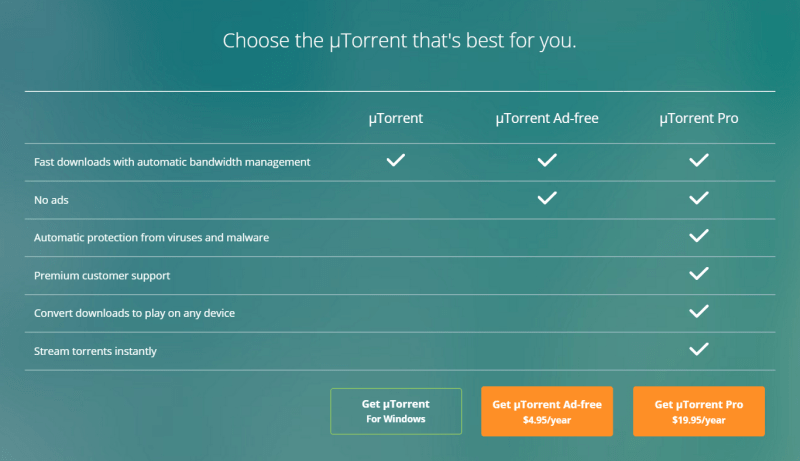
Task: Click the µTorrent Ad-free column header
Action: 547,118
